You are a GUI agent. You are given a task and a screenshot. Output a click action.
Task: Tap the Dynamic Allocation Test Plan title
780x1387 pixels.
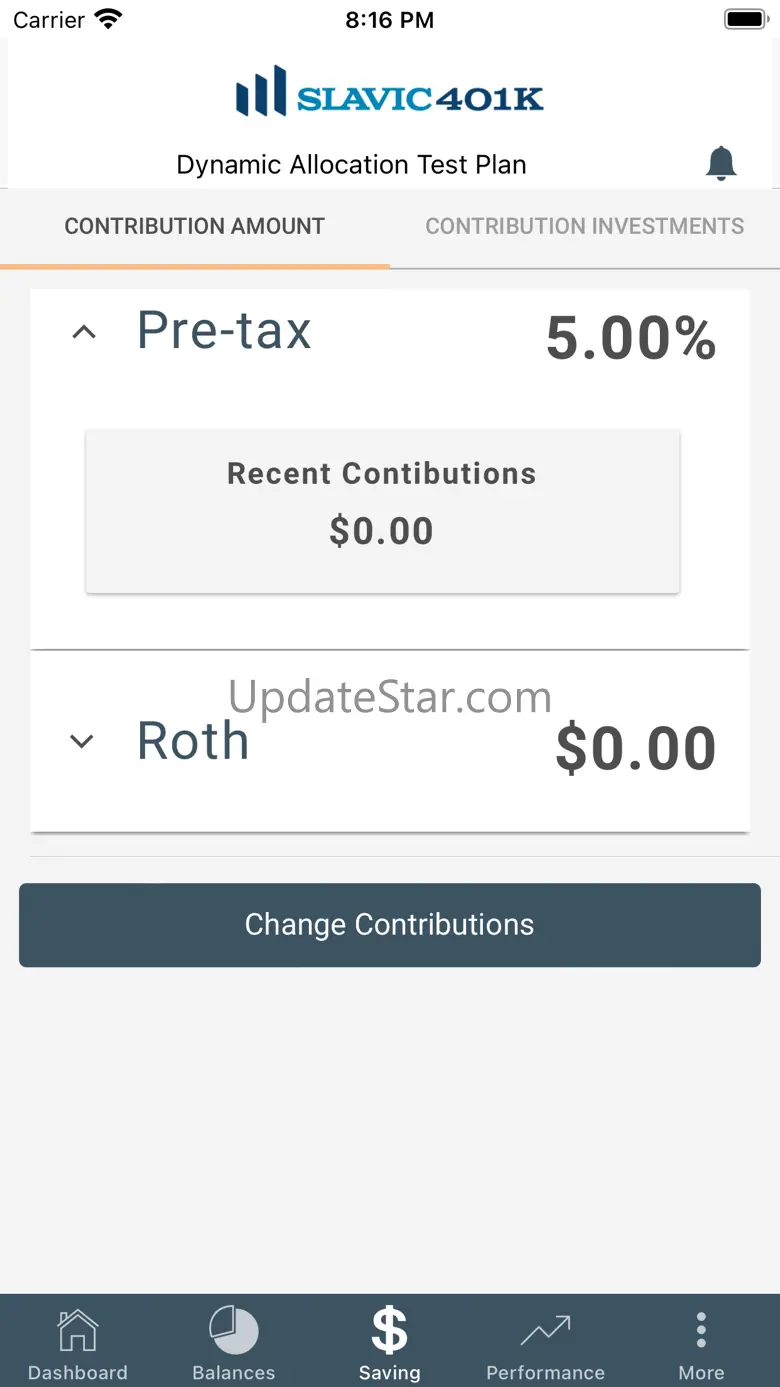pyautogui.click(x=351, y=164)
